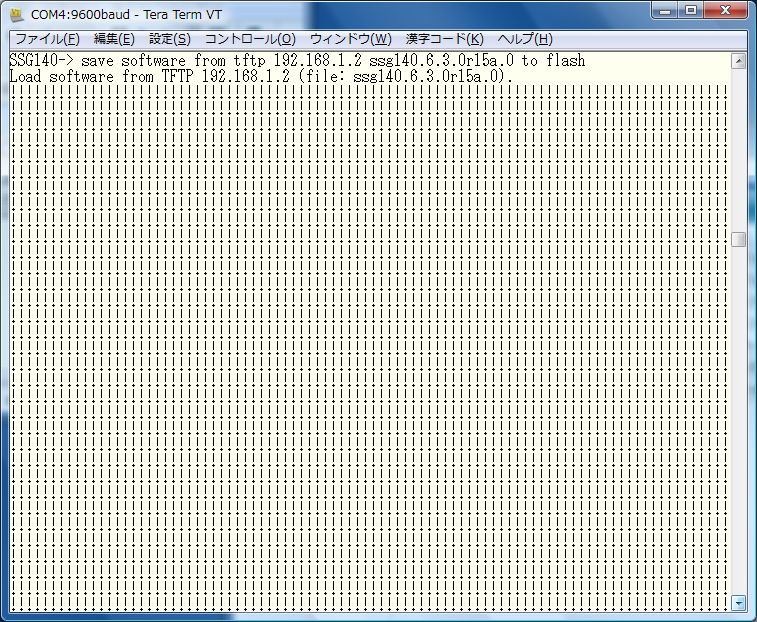Open the ファイル(F) menu
The height and width of the screenshot is (622, 757).
(x=47, y=39)
